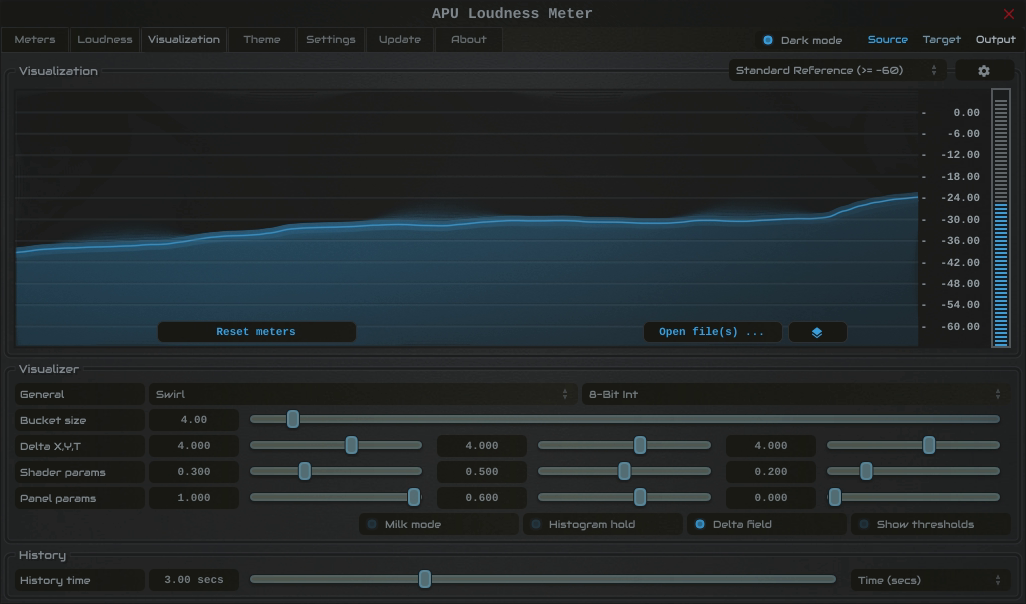Select the Output view
The height and width of the screenshot is (604, 1026).
pos(995,39)
